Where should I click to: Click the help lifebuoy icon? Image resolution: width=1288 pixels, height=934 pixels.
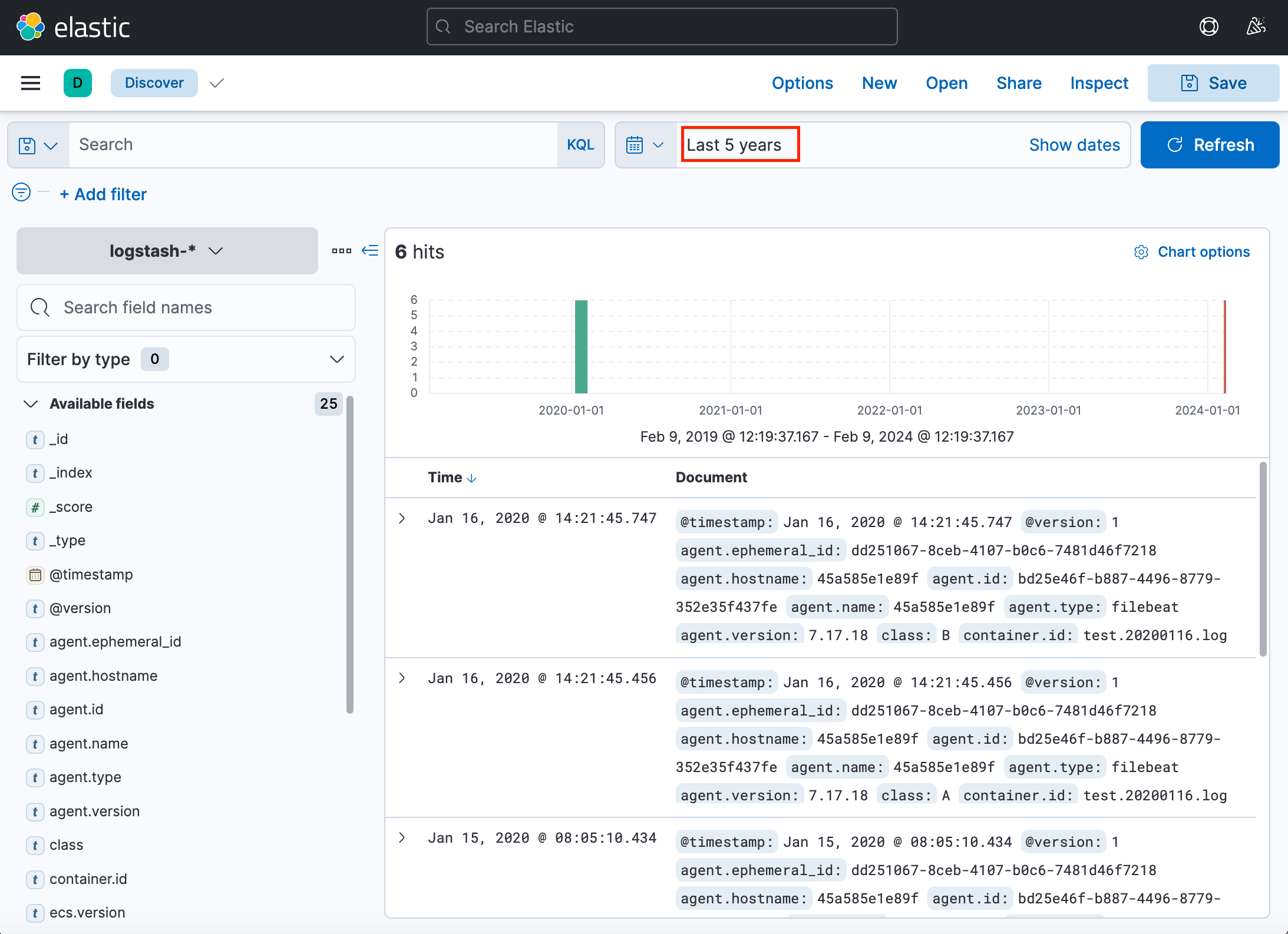pyautogui.click(x=1208, y=27)
